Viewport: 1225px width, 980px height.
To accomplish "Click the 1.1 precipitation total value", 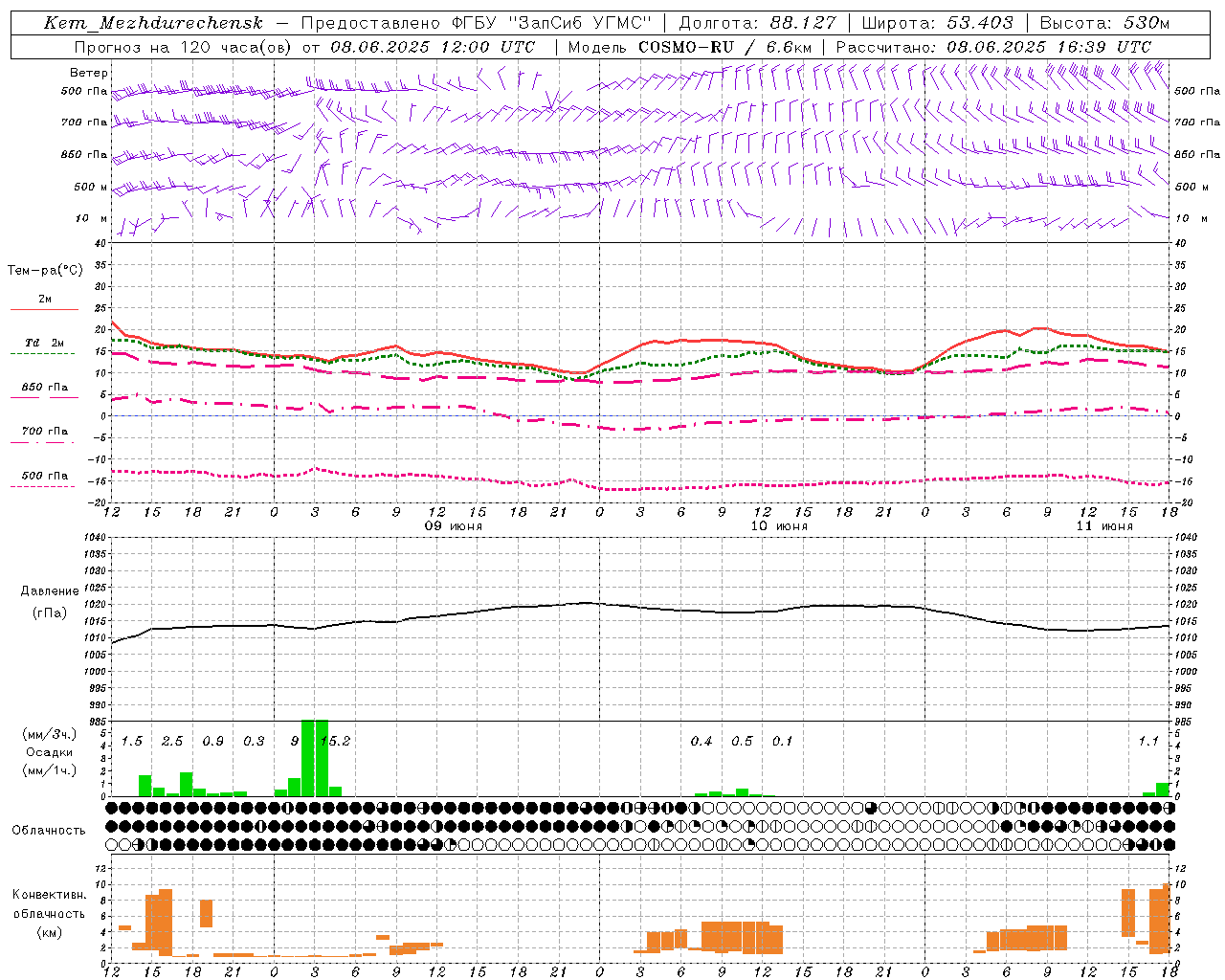I will 1148,741.
